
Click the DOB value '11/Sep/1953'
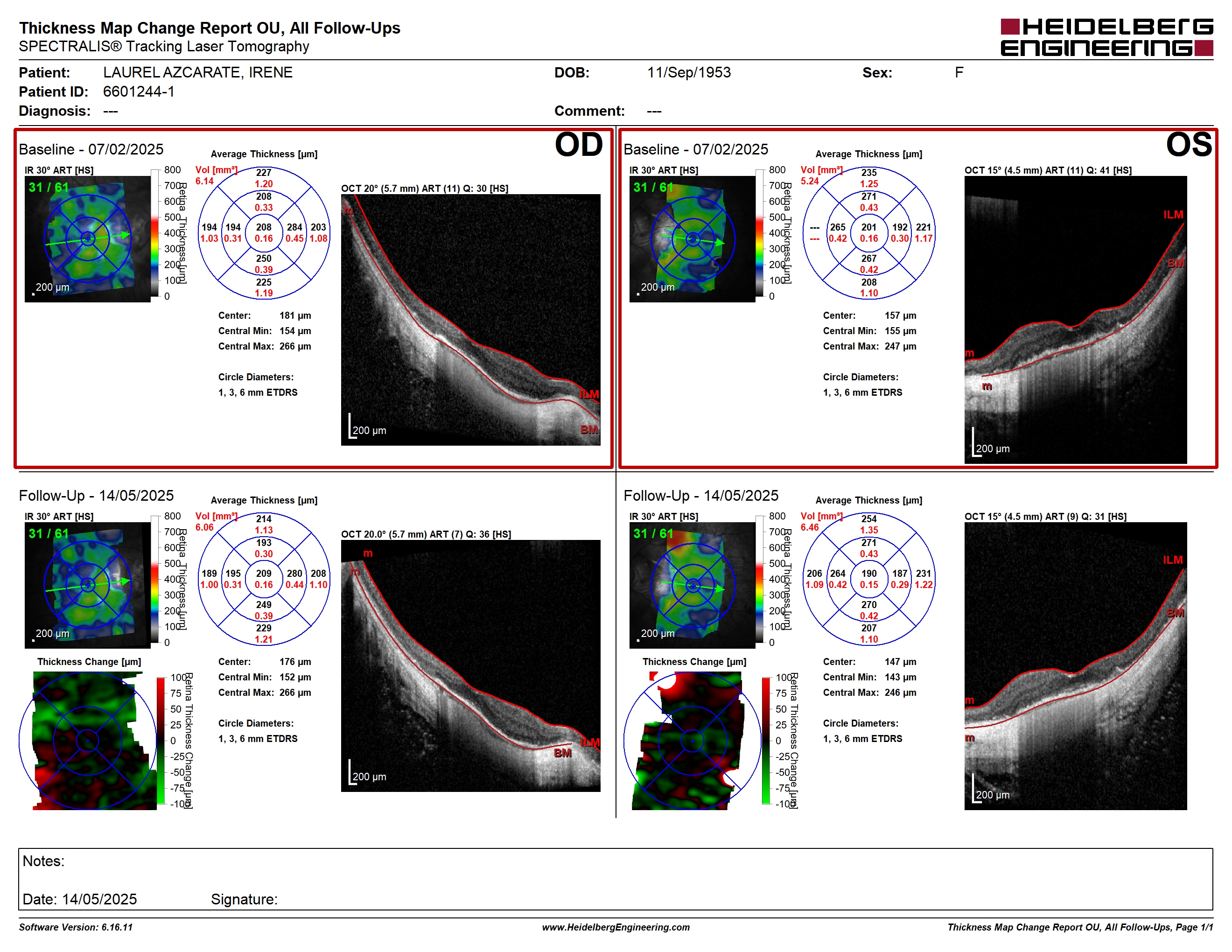(689, 72)
